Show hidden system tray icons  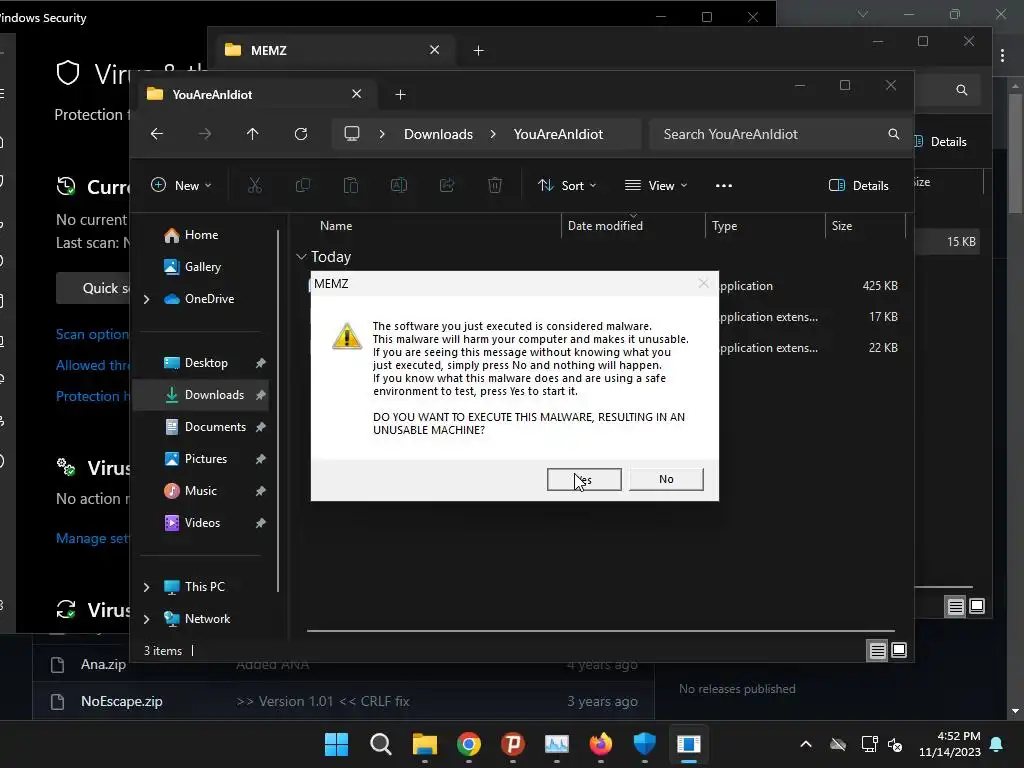pos(806,744)
